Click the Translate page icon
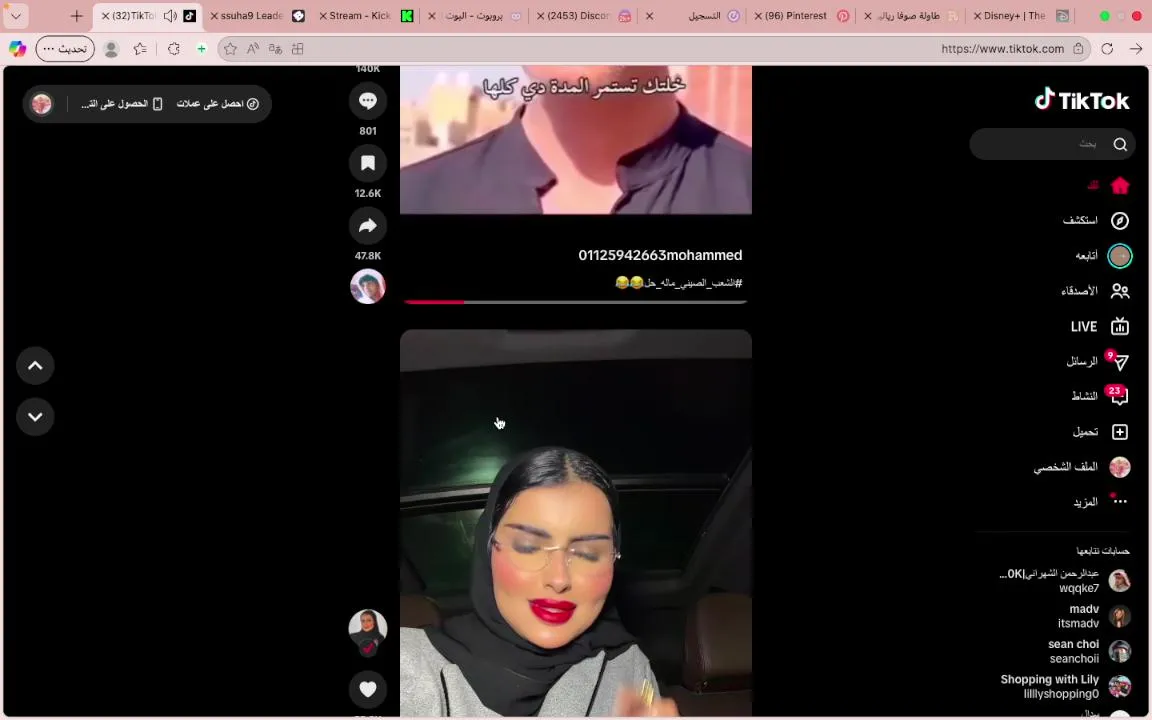 click(276, 48)
